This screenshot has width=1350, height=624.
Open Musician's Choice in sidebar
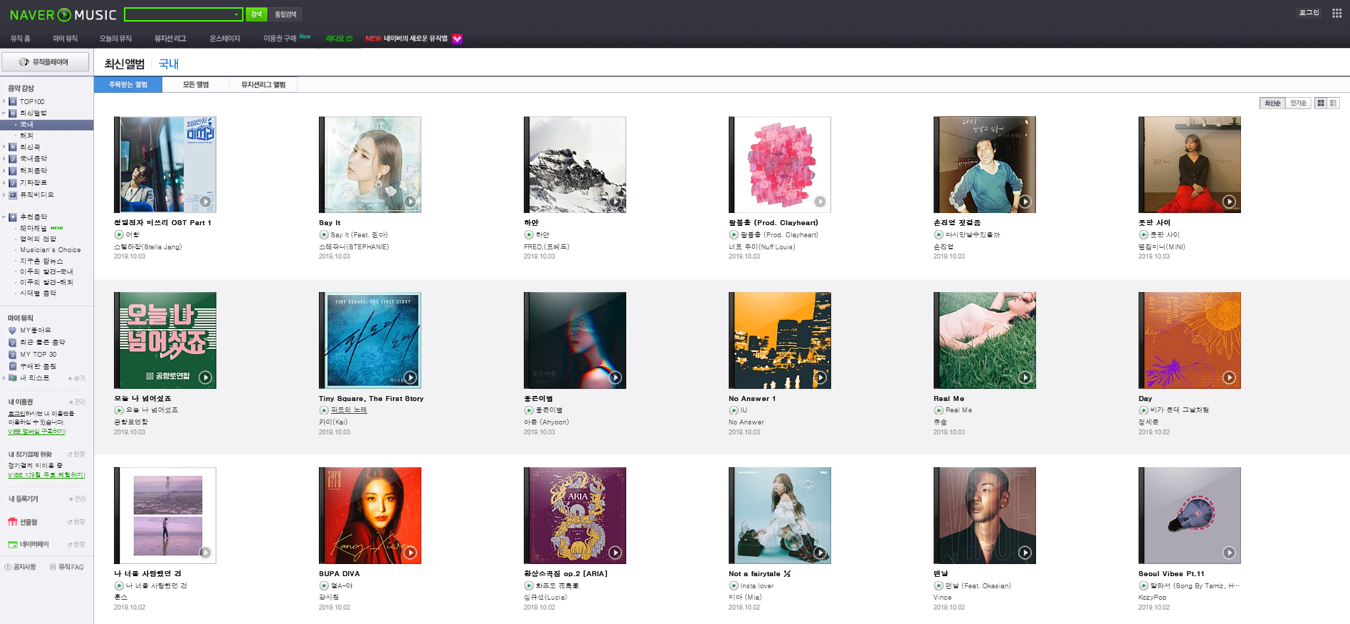click(50, 250)
